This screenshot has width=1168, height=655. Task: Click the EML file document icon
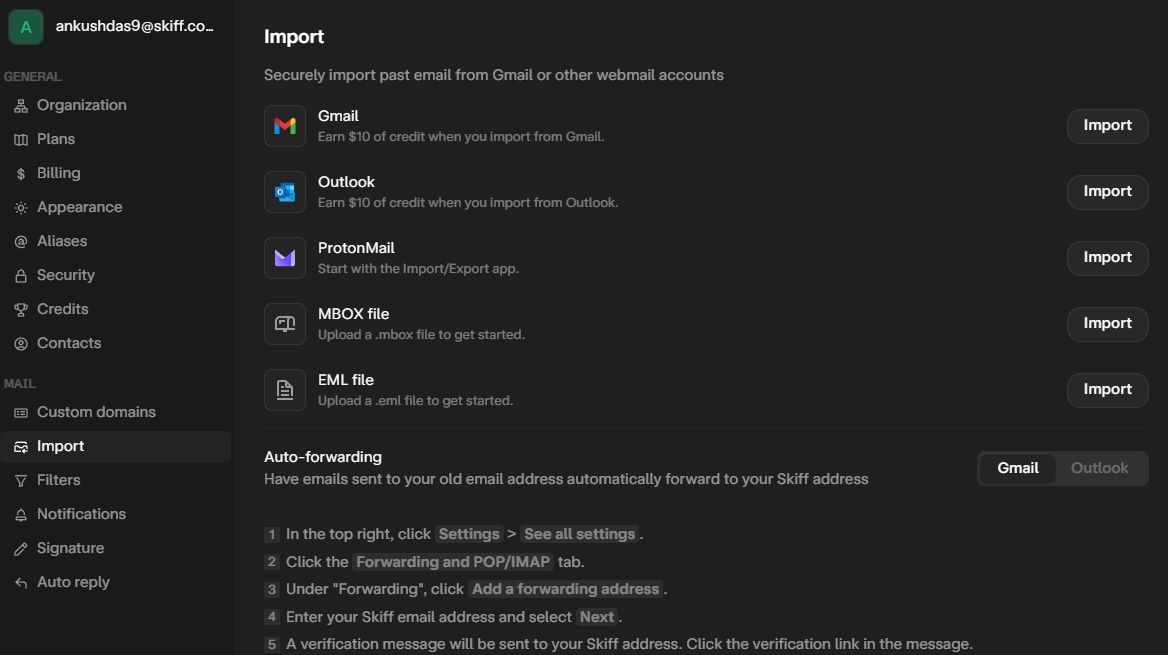[284, 389]
